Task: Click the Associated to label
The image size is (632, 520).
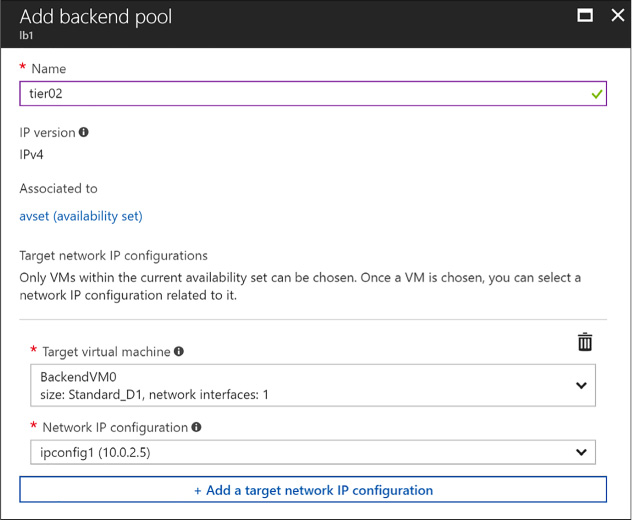Action: 58,189
